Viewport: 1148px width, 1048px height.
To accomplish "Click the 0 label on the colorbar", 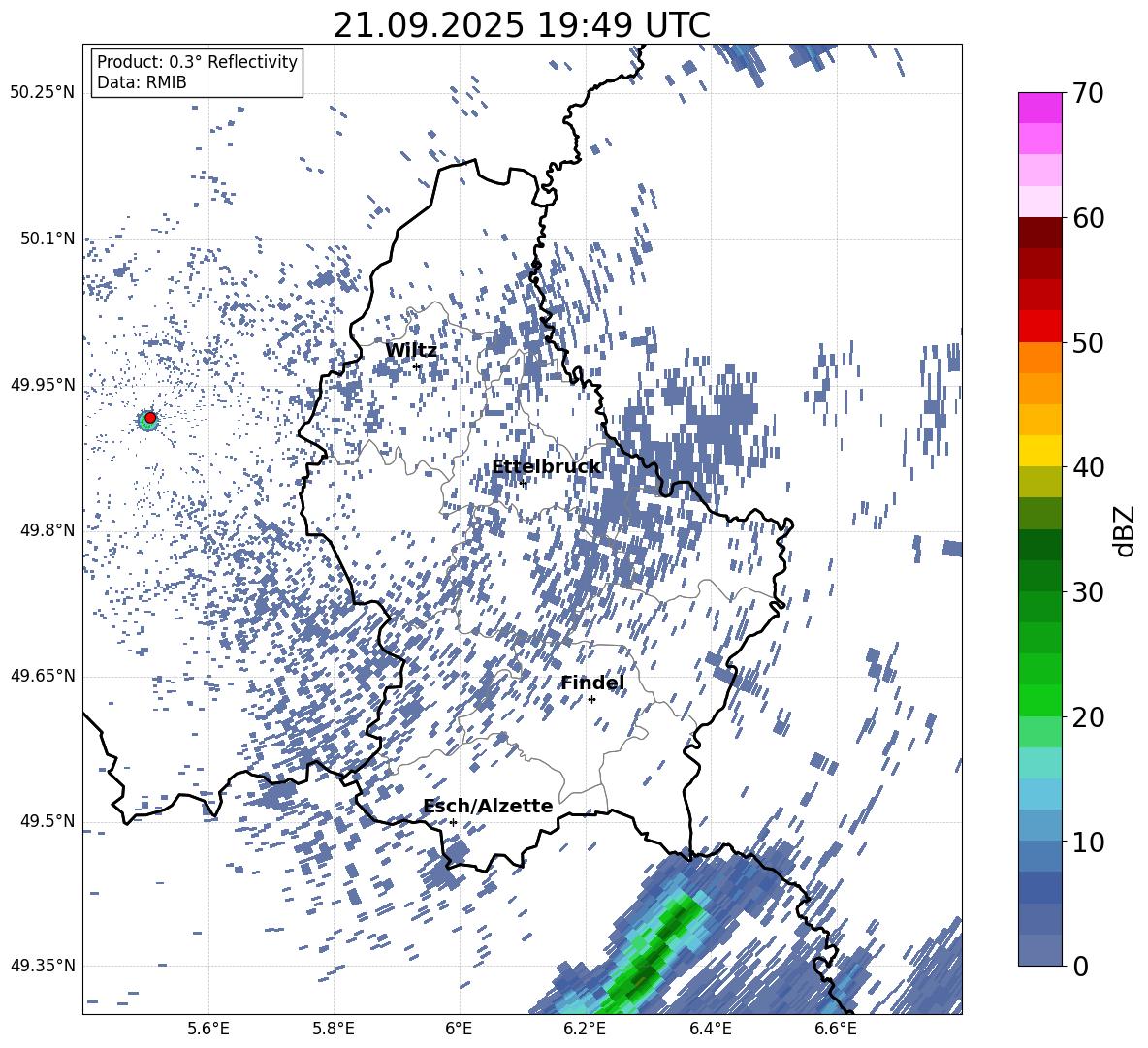I will (1080, 966).
